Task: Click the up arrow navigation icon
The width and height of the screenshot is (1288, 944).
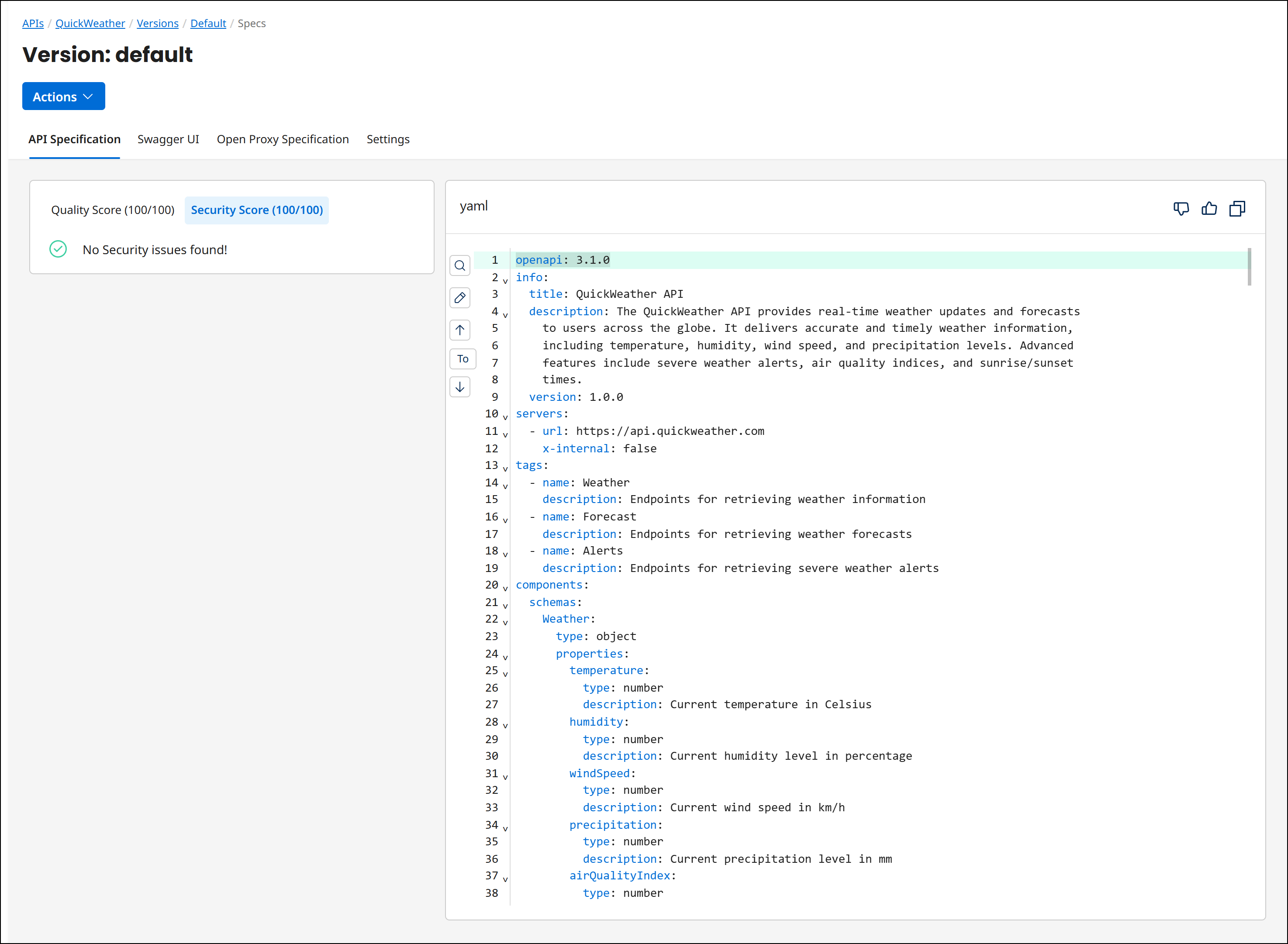Action: [460, 330]
